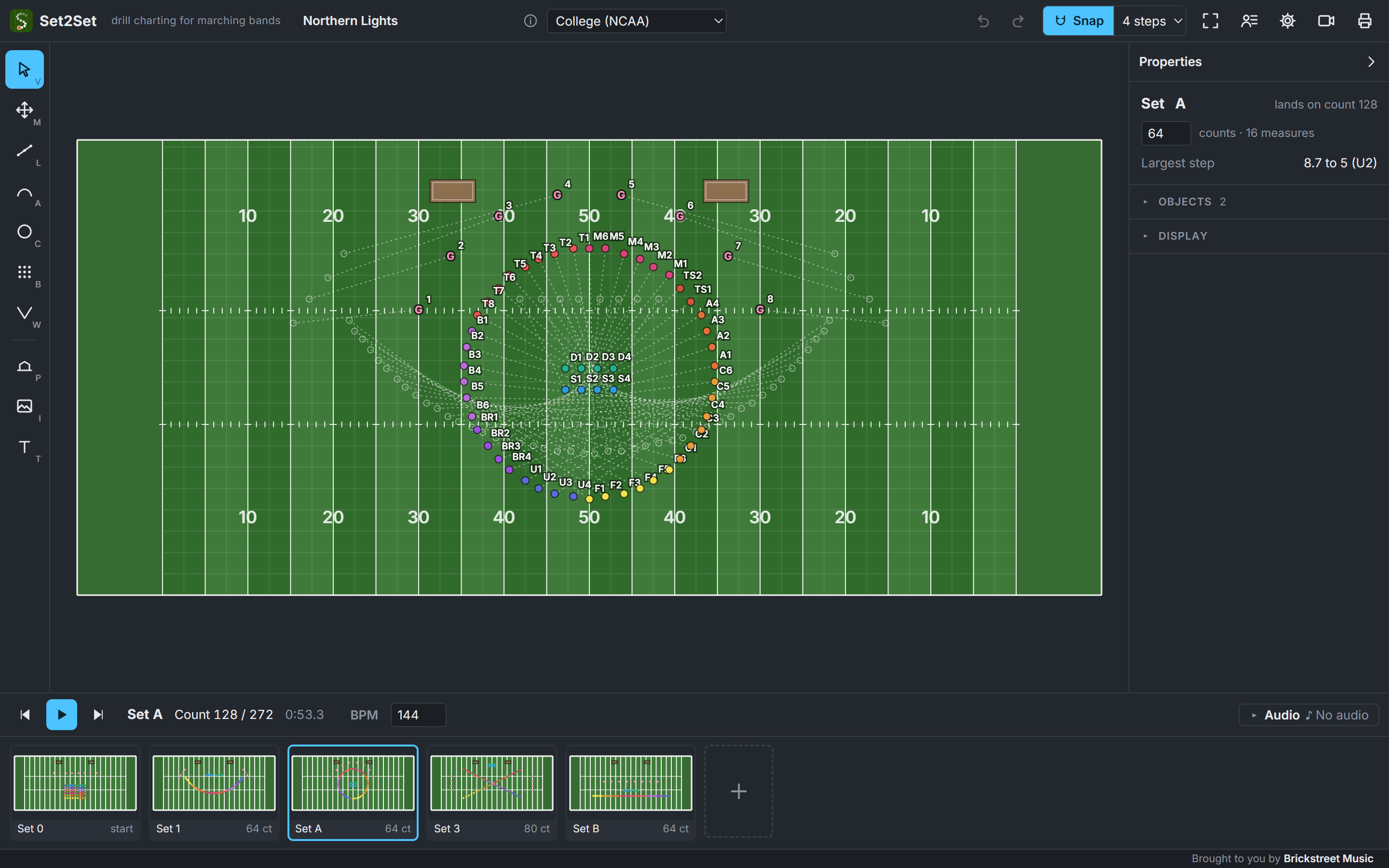Pick the Wedge tool
The height and width of the screenshot is (868, 1389).
tap(24, 312)
